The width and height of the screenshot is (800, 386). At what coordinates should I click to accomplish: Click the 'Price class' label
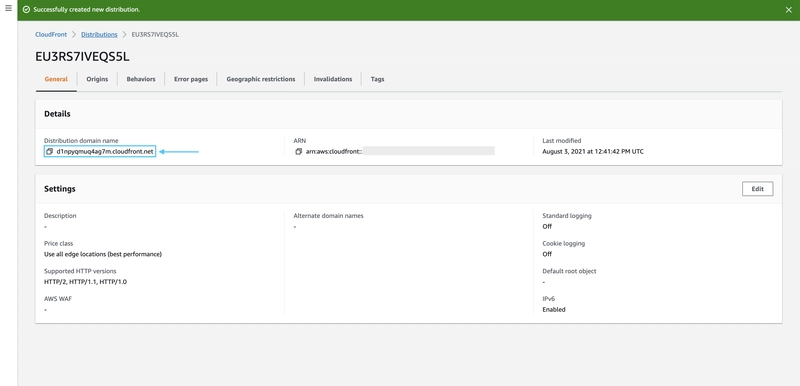59,244
